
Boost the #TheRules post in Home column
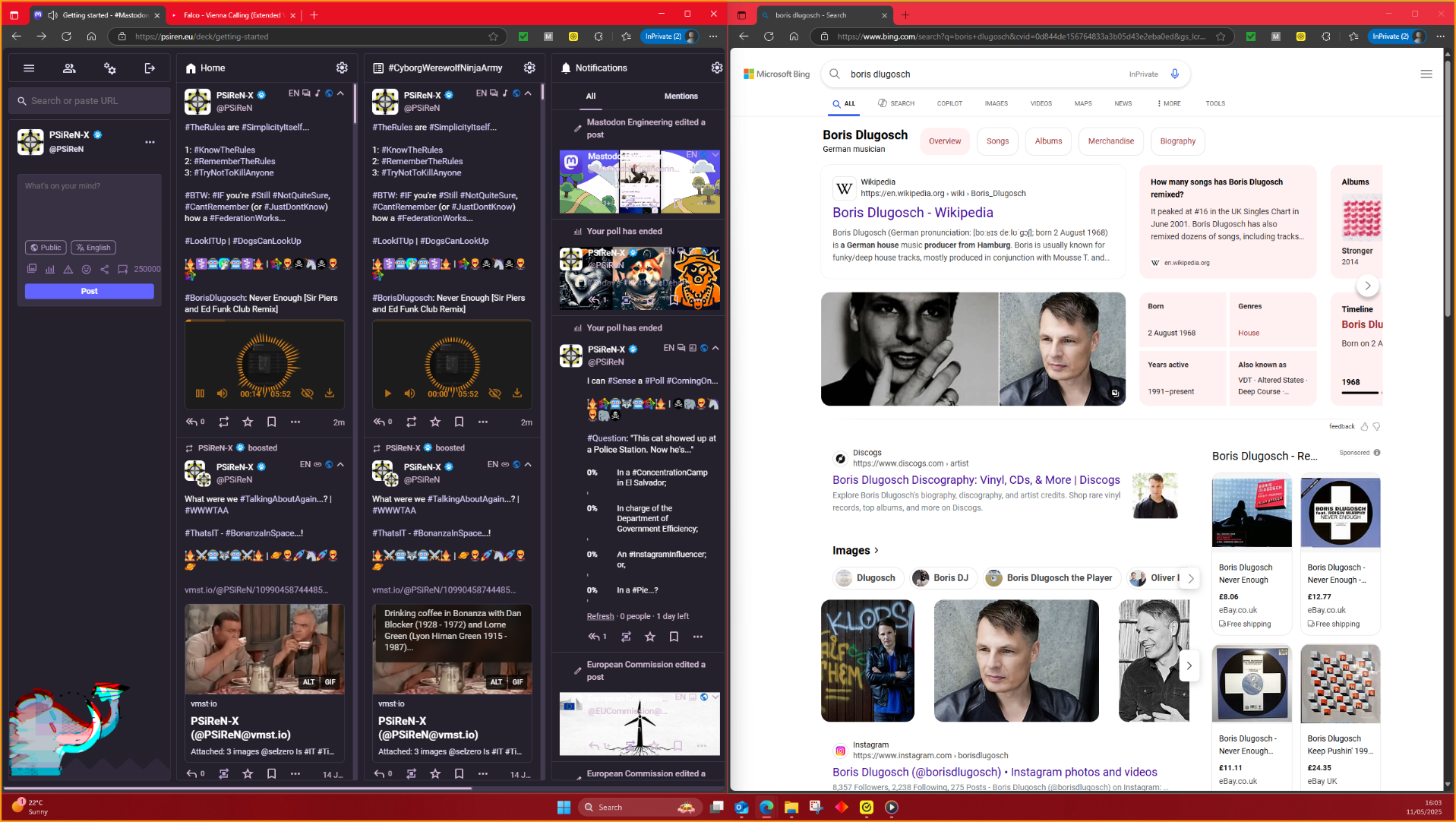pos(224,422)
